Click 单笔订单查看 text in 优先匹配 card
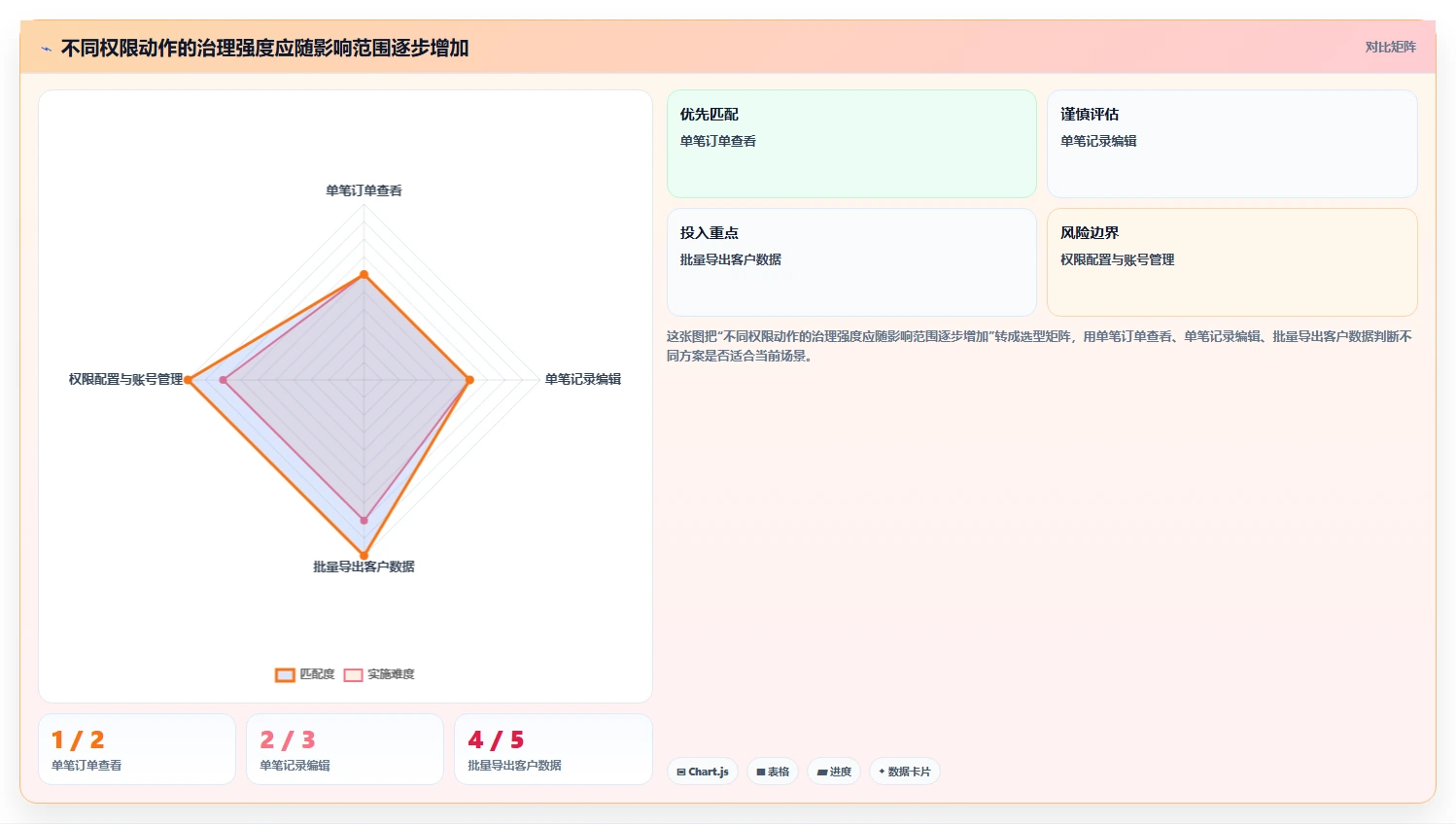 pyautogui.click(x=718, y=141)
